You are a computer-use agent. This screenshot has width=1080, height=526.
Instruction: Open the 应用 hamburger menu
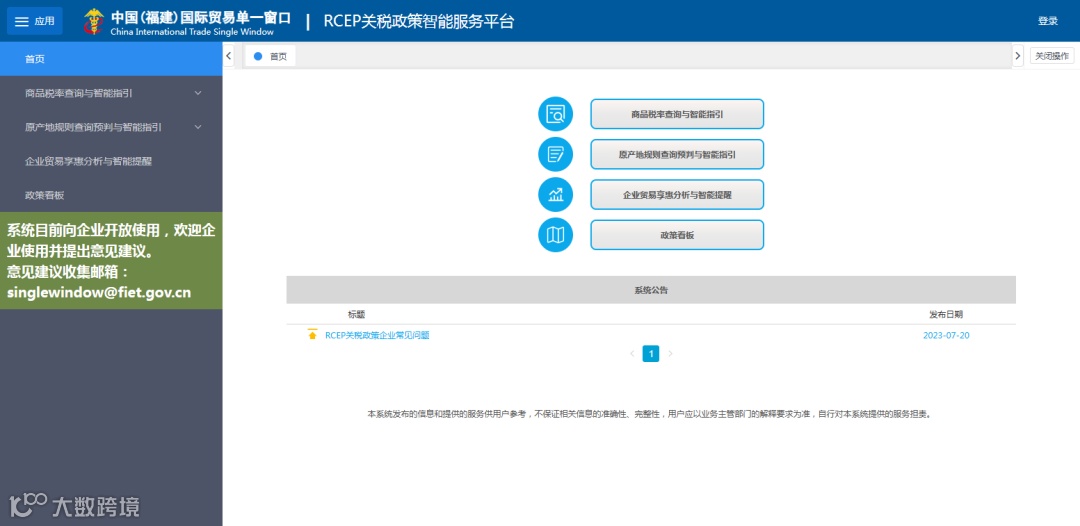tap(34, 21)
